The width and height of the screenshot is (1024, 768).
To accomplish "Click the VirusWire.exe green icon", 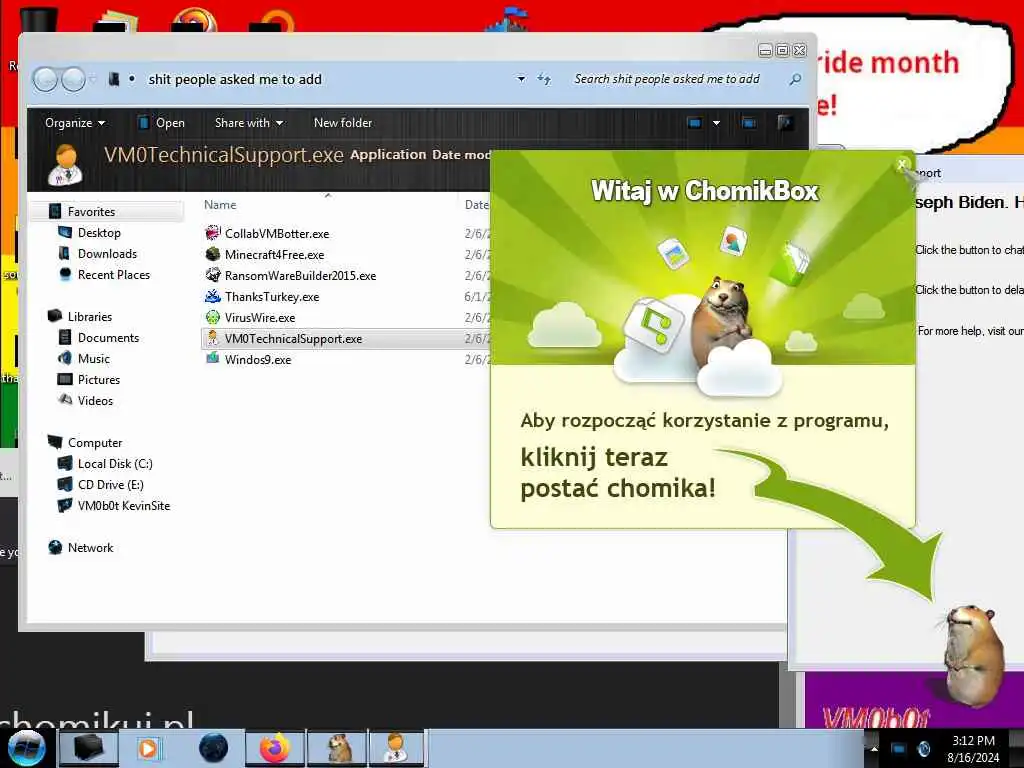I will [213, 317].
